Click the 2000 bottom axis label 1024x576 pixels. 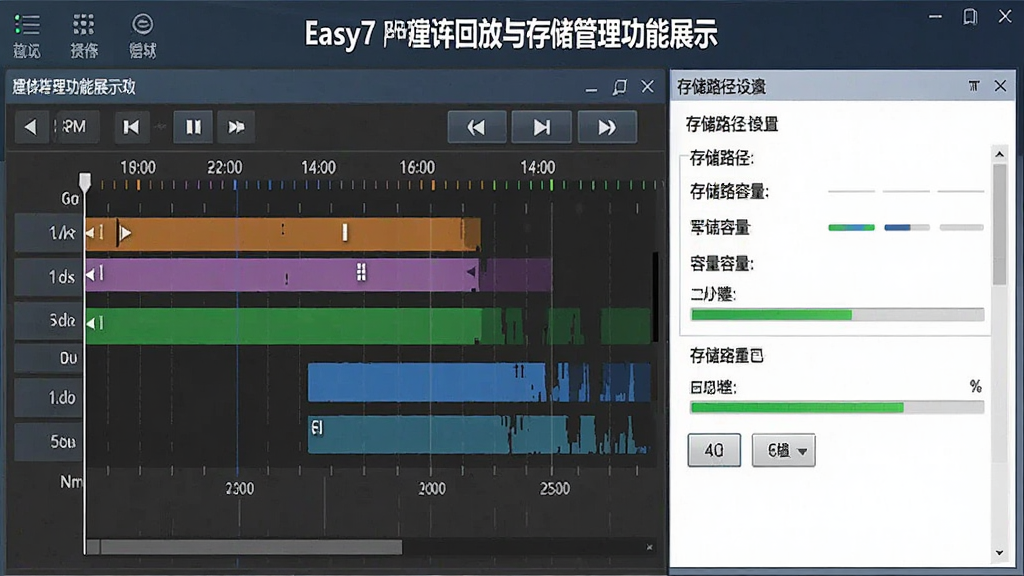432,488
